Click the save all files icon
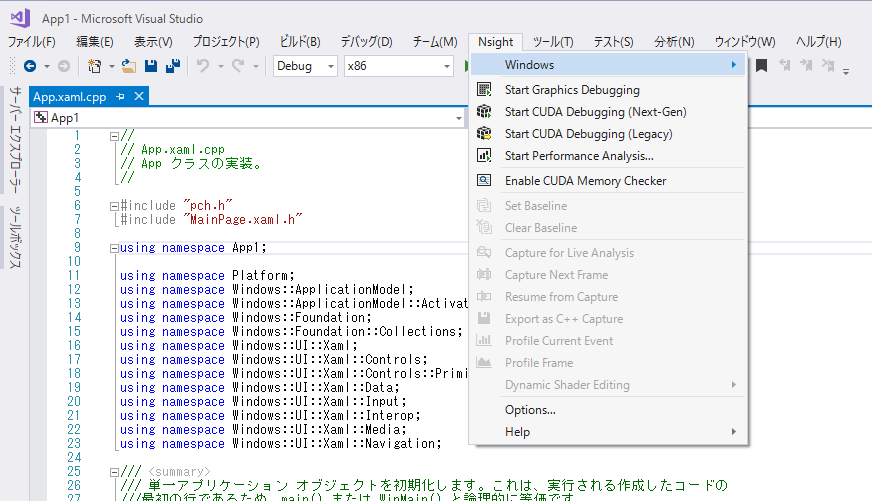This screenshot has height=501, width=872. pos(173,66)
